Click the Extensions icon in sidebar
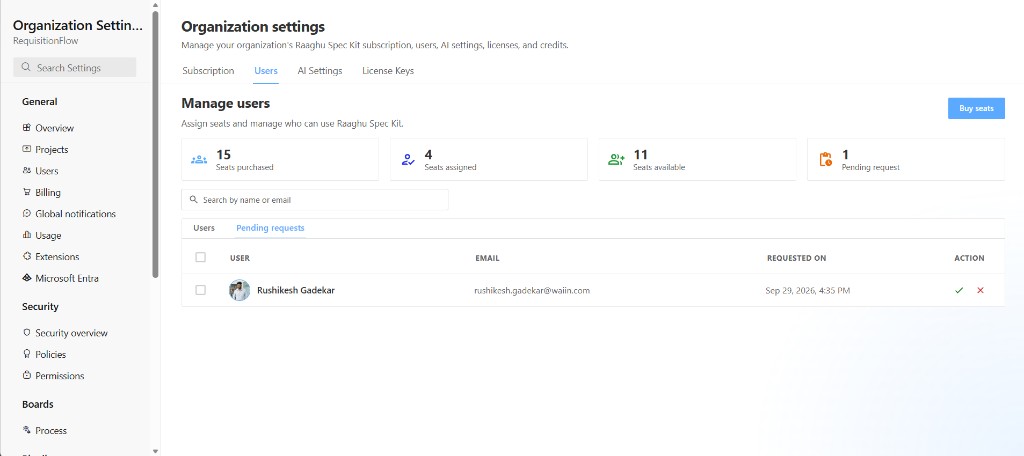1024x456 pixels. [27, 257]
